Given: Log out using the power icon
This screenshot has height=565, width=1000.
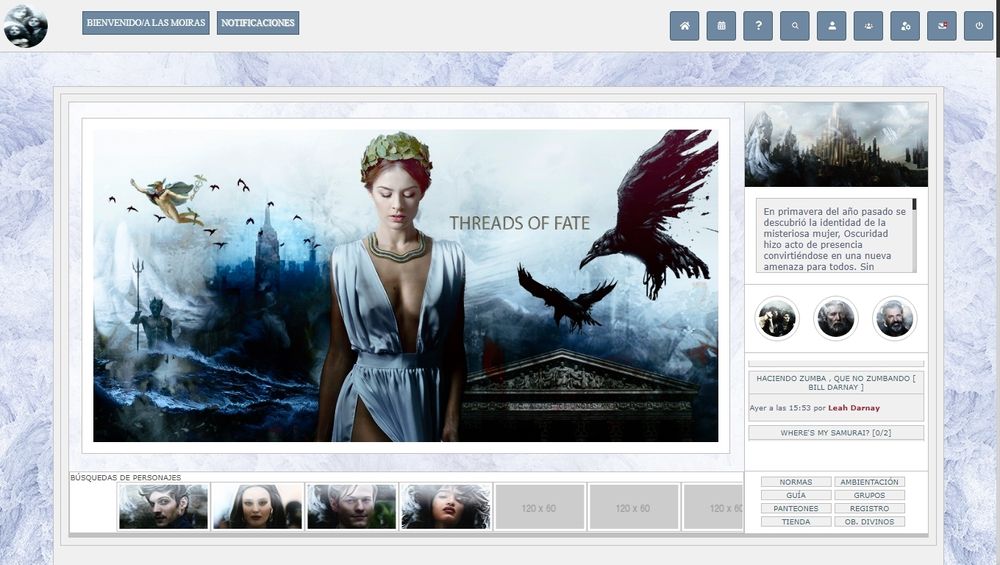Looking at the screenshot, I should 979,26.
